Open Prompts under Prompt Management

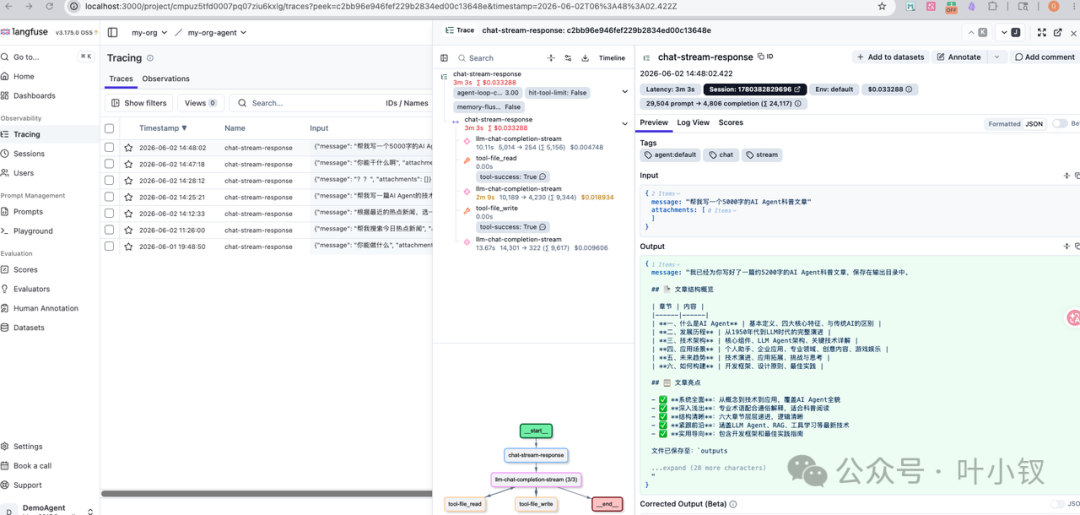pos(28,211)
